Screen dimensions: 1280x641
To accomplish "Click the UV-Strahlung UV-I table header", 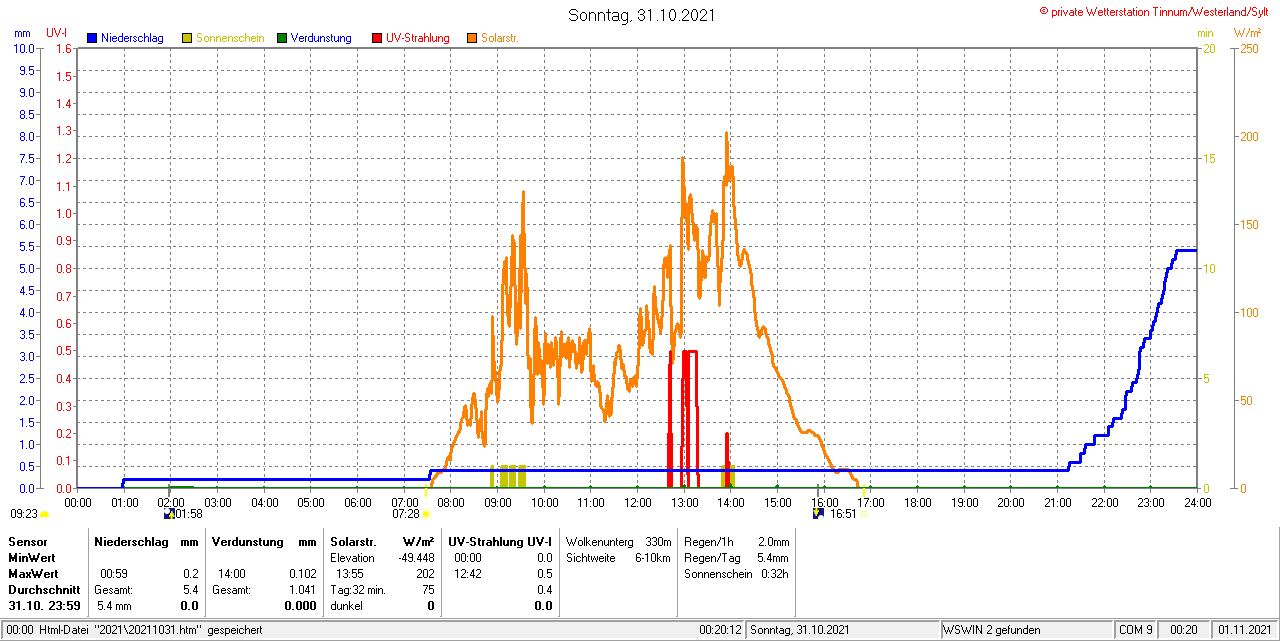I will coord(500,541).
